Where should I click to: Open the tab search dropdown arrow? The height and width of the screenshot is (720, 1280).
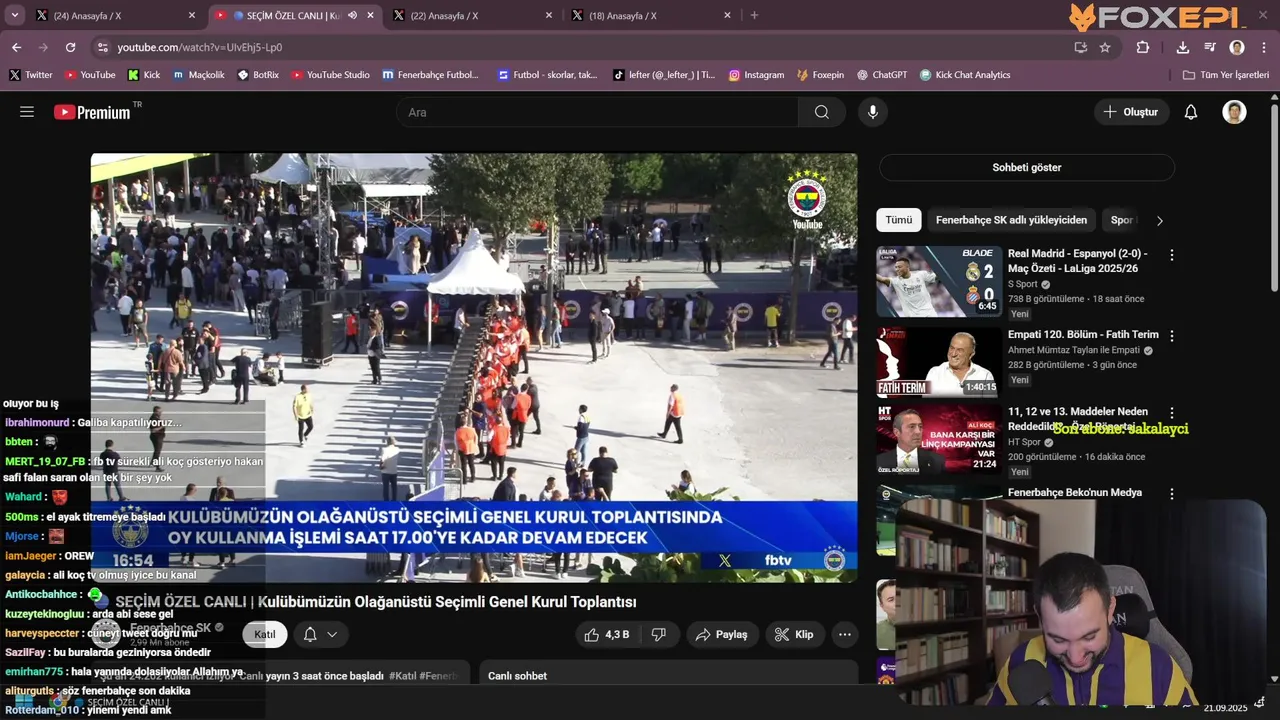pos(15,15)
